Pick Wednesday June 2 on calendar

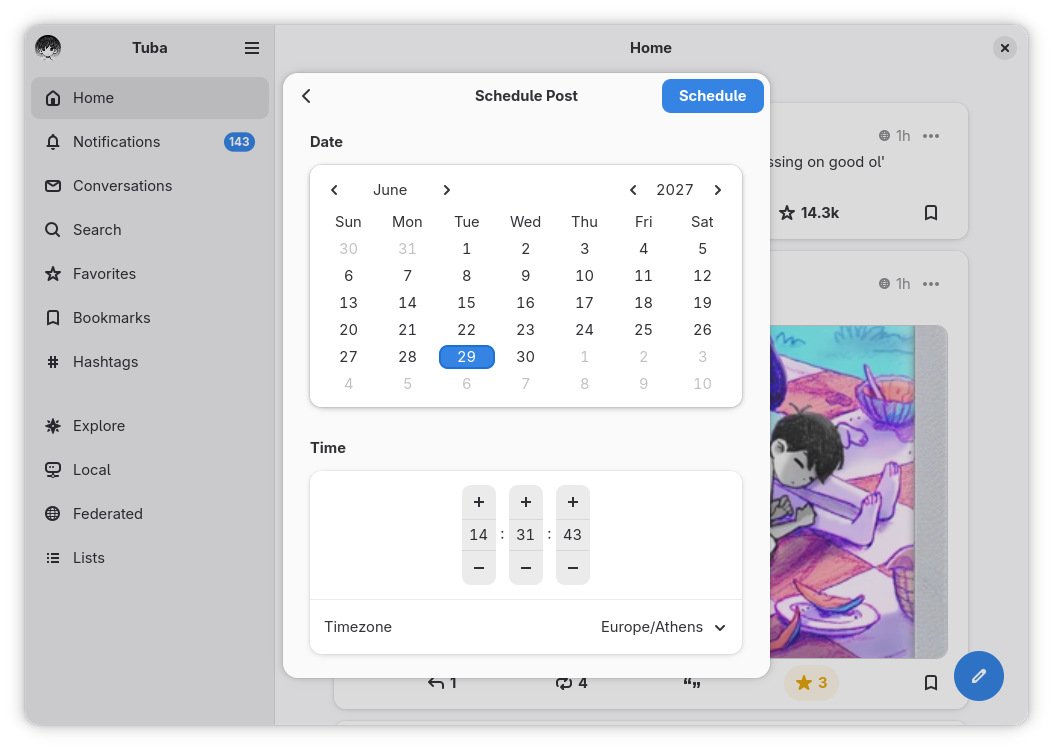(x=526, y=249)
